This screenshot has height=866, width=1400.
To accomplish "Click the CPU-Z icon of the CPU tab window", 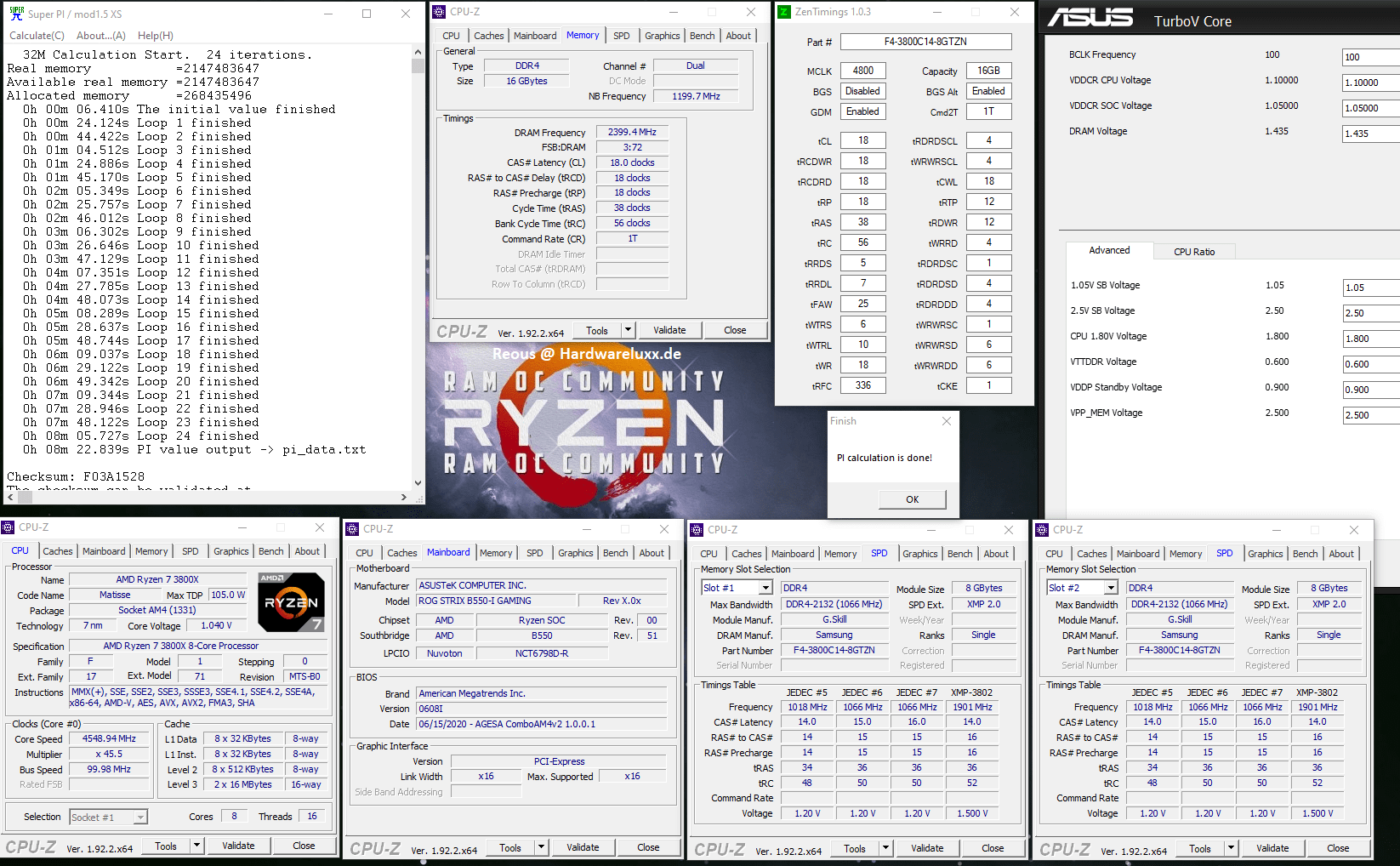I will pos(9,527).
